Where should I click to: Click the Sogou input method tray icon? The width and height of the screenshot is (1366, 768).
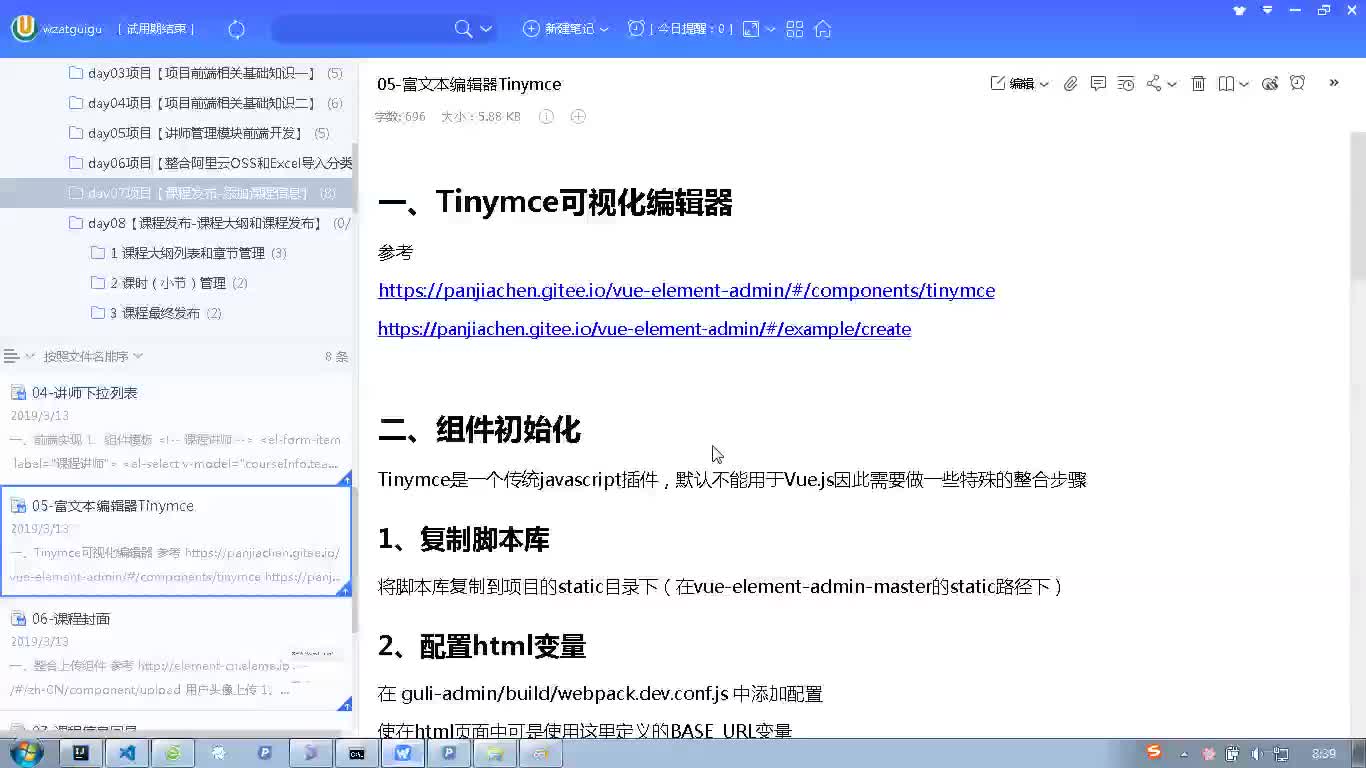pos(1154,752)
